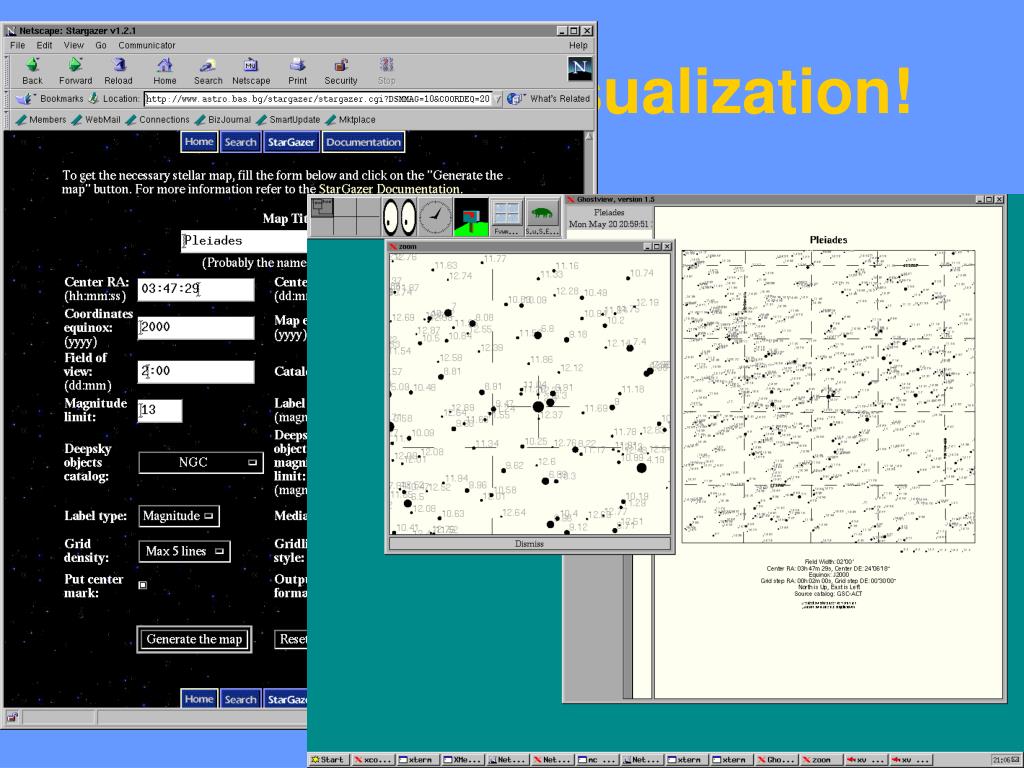Click the Center RA input field
The width and height of the screenshot is (1024, 768).
pos(196,289)
